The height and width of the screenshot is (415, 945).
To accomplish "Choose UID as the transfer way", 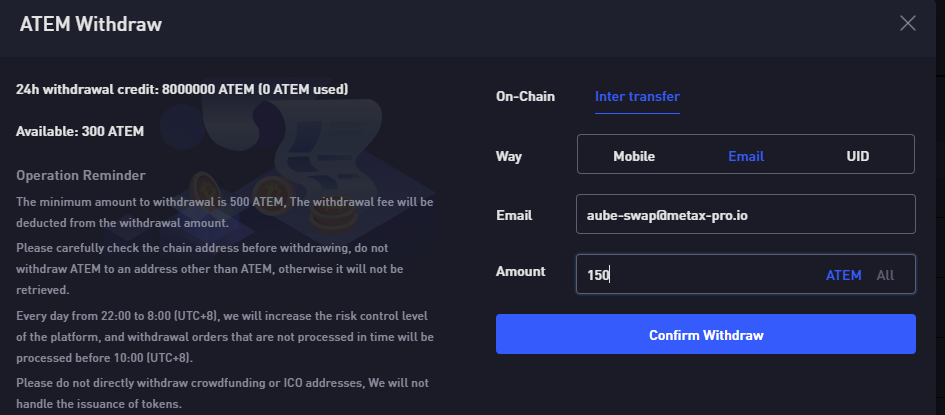I will [858, 156].
